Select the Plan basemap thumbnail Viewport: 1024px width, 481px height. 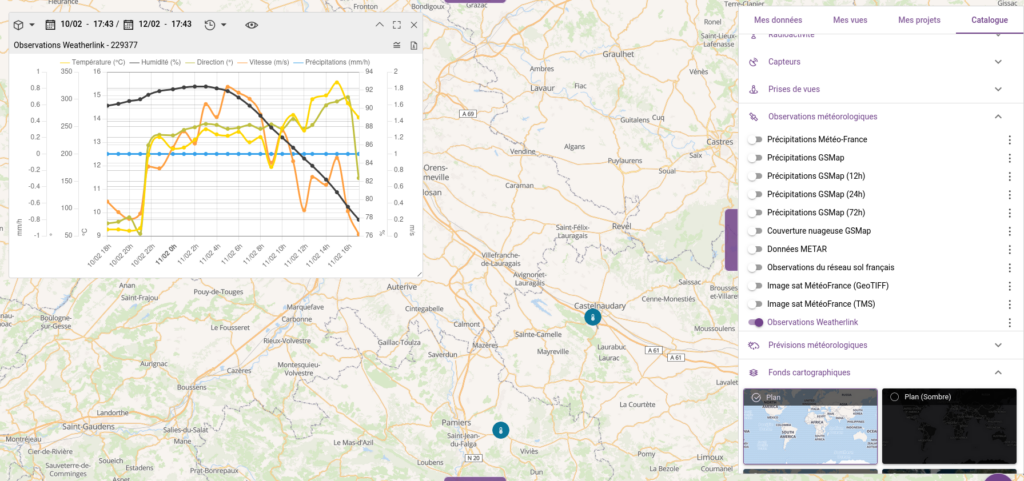pos(810,426)
